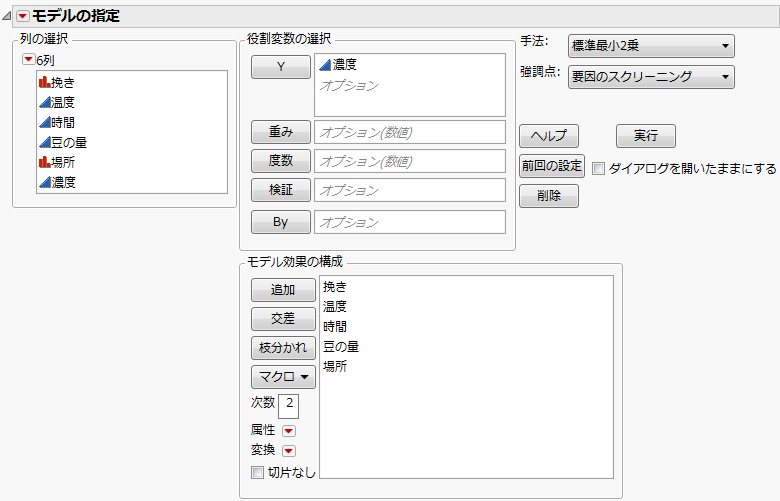
Task: Click the Y role button
Action: [281, 67]
